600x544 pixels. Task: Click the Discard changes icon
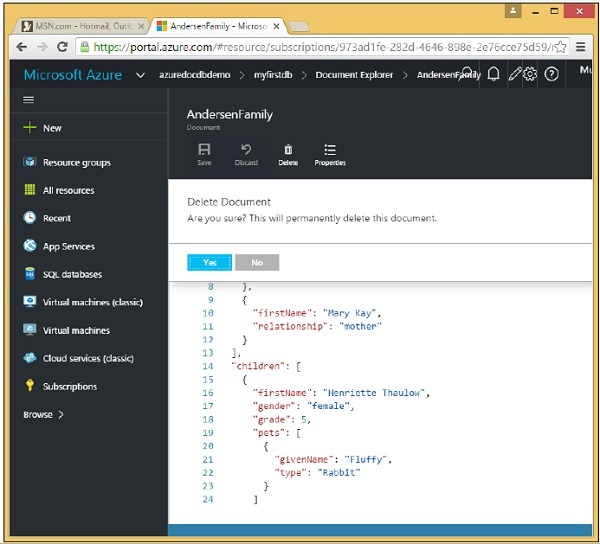(x=246, y=150)
